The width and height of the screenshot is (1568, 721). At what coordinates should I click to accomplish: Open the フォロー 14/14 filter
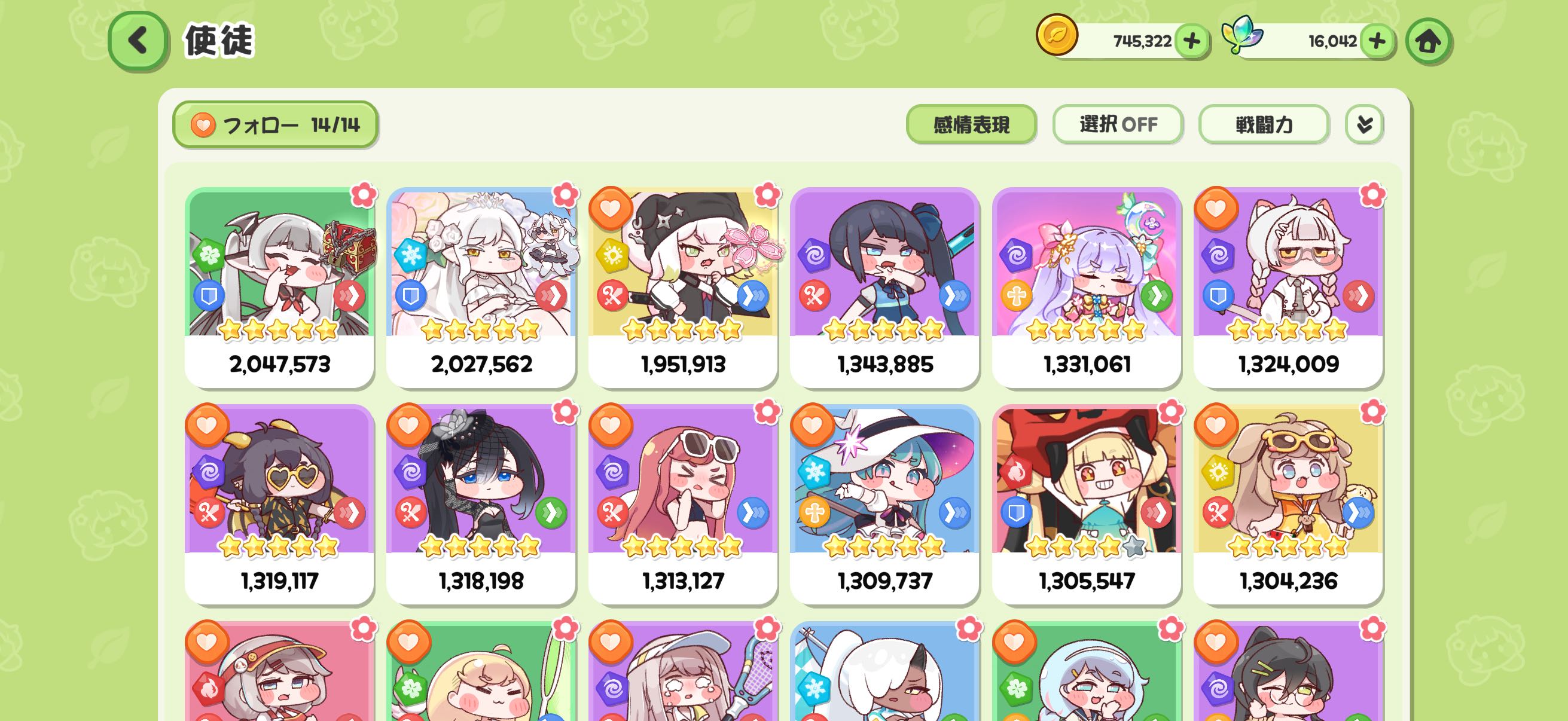tap(275, 125)
